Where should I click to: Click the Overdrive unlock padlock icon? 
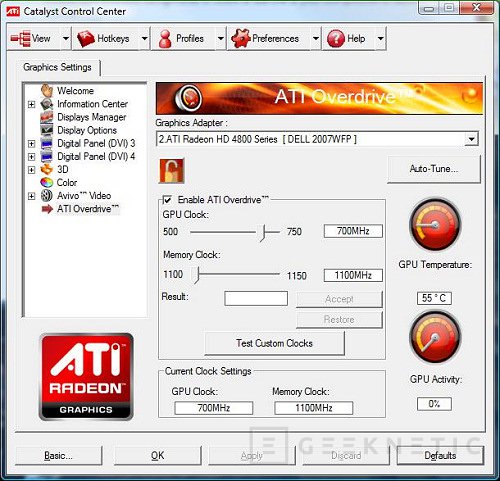(172, 171)
